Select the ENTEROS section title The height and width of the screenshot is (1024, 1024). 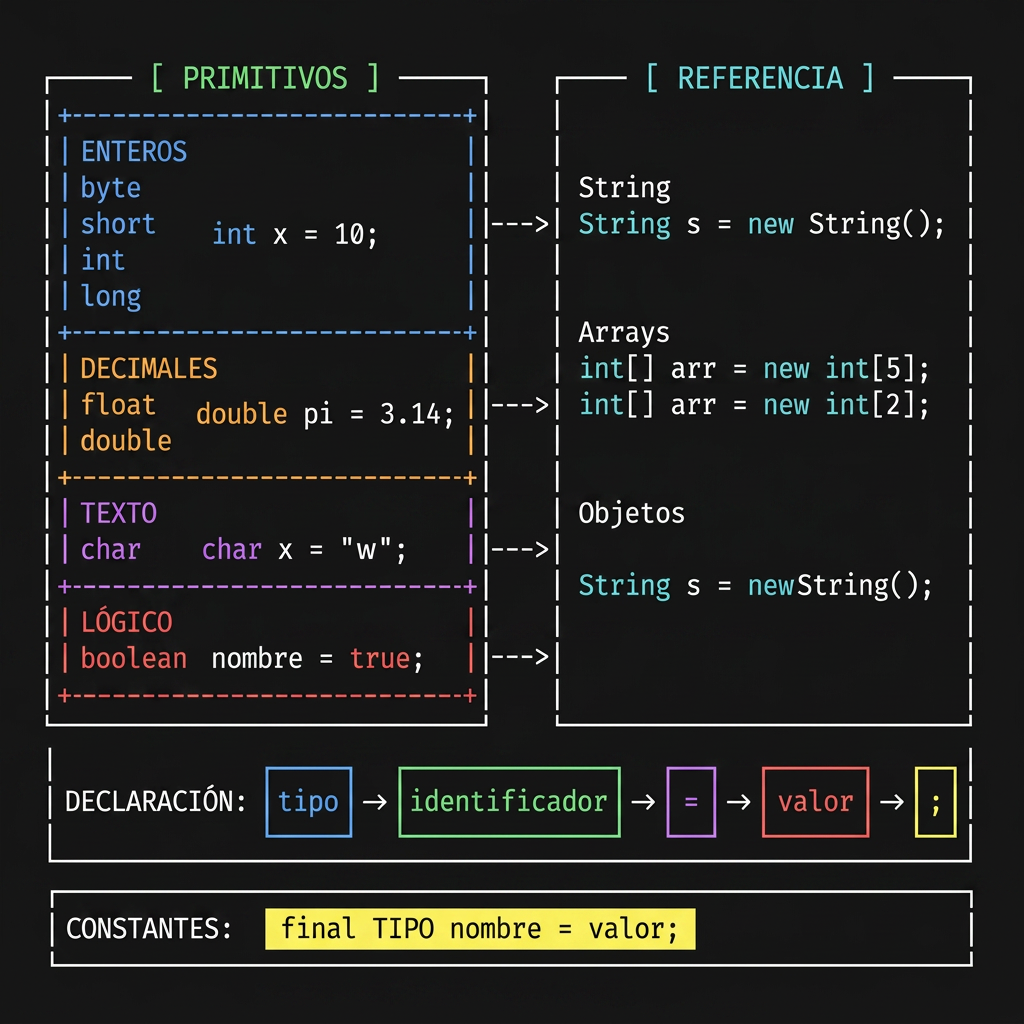pyautogui.click(x=134, y=152)
